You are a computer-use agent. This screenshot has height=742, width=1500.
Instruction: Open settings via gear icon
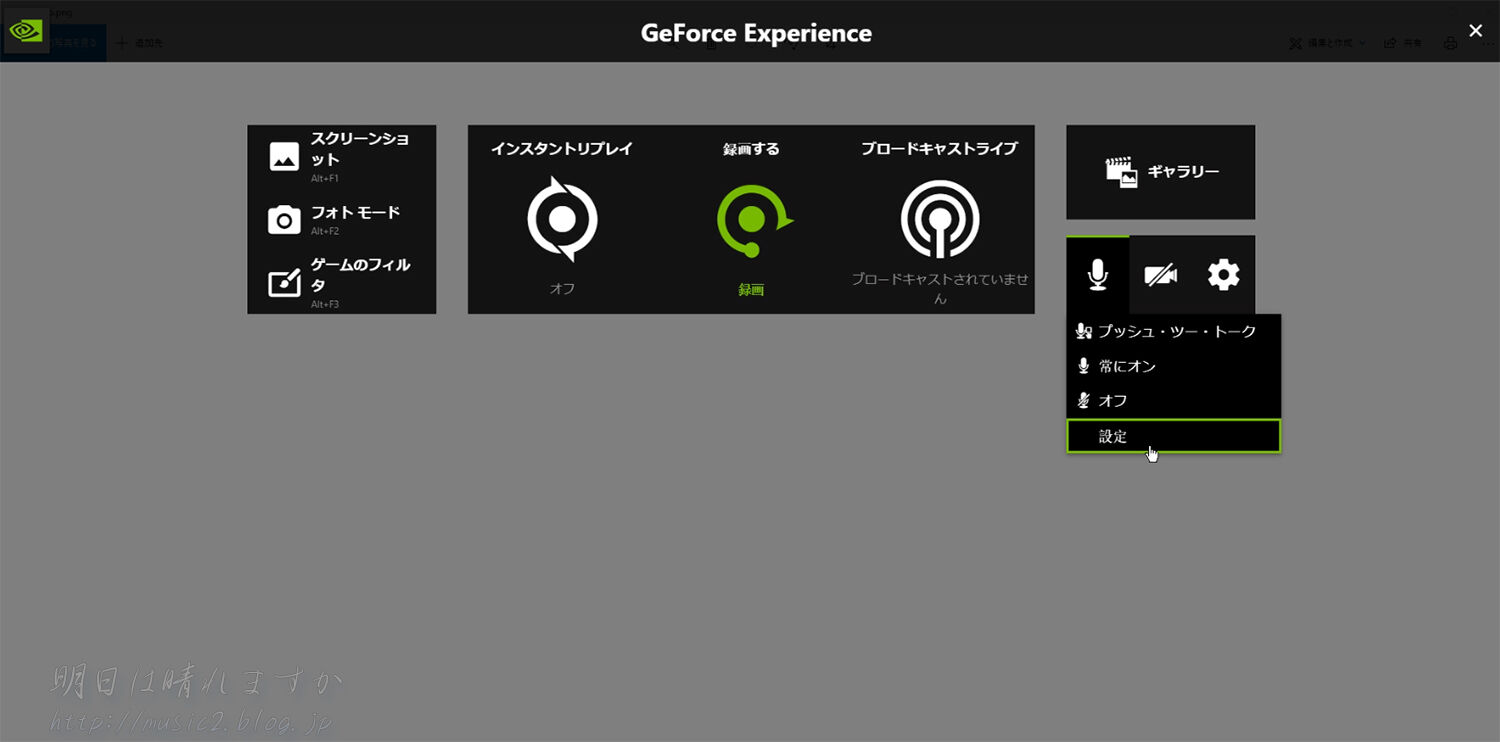click(1223, 275)
